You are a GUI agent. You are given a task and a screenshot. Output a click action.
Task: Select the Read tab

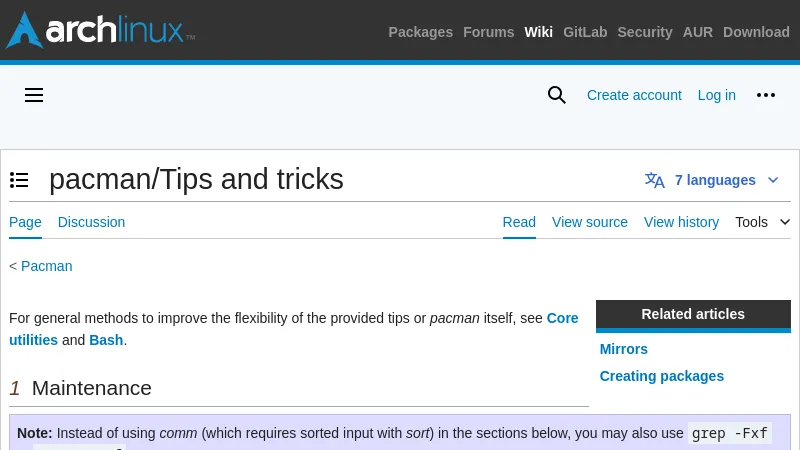click(x=519, y=222)
